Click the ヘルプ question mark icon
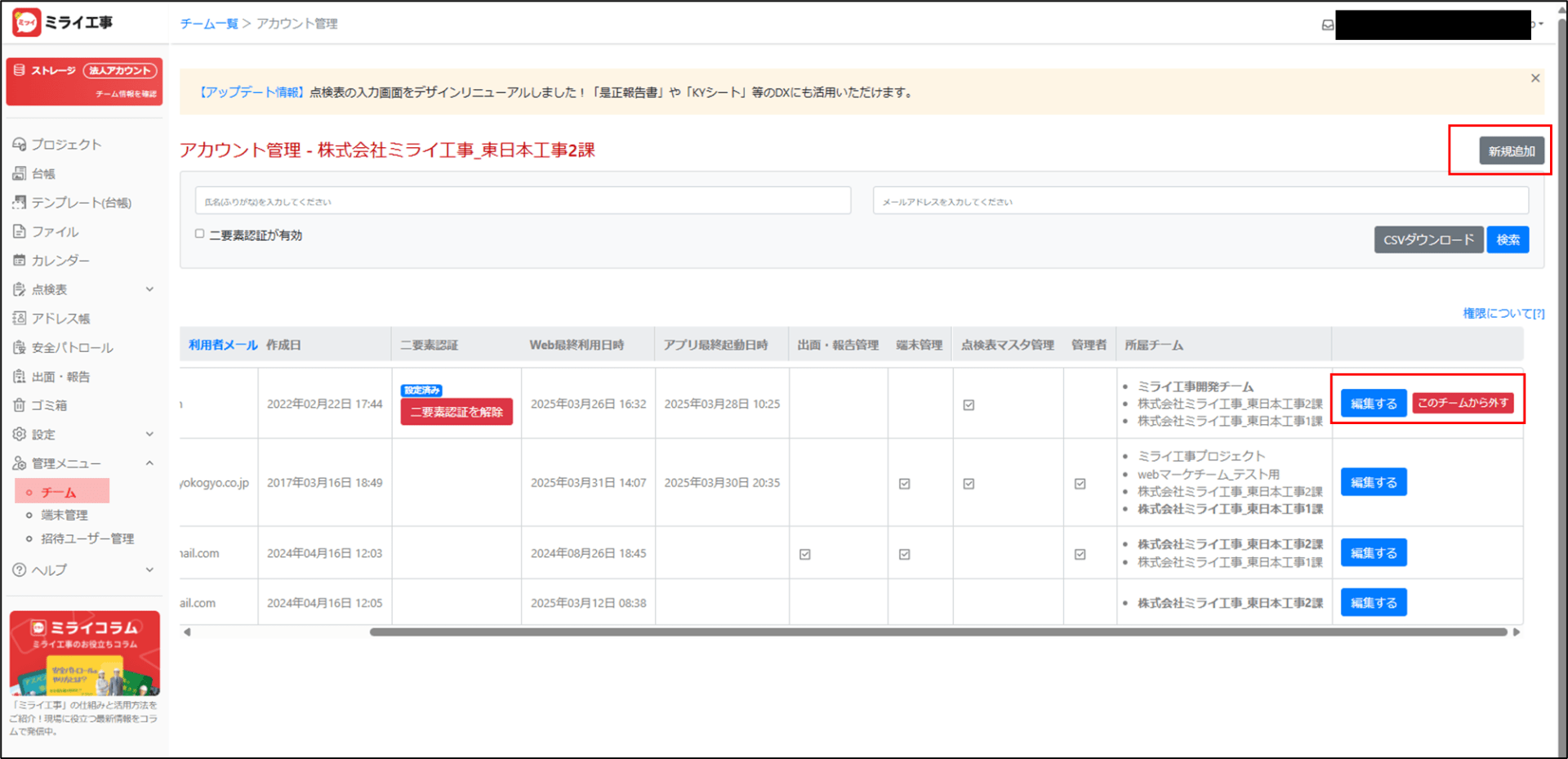The height and width of the screenshot is (759, 1568). [x=20, y=569]
